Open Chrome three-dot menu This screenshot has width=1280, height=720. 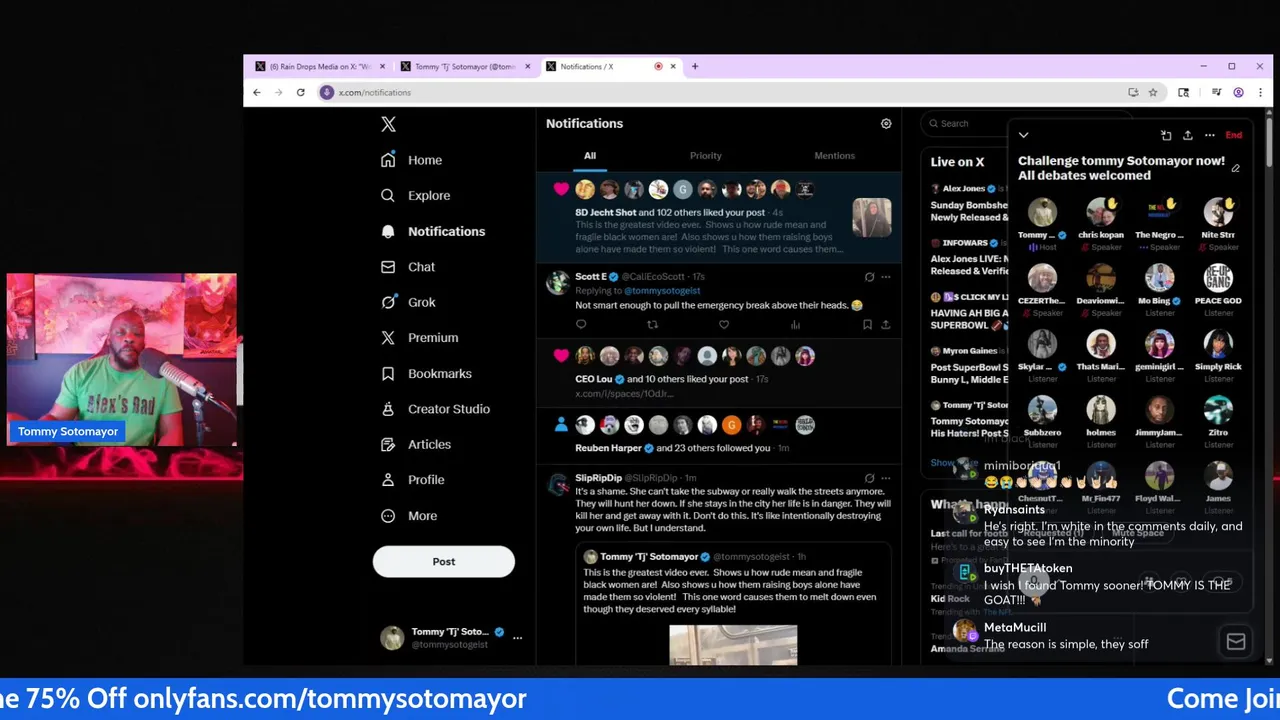[x=1260, y=92]
